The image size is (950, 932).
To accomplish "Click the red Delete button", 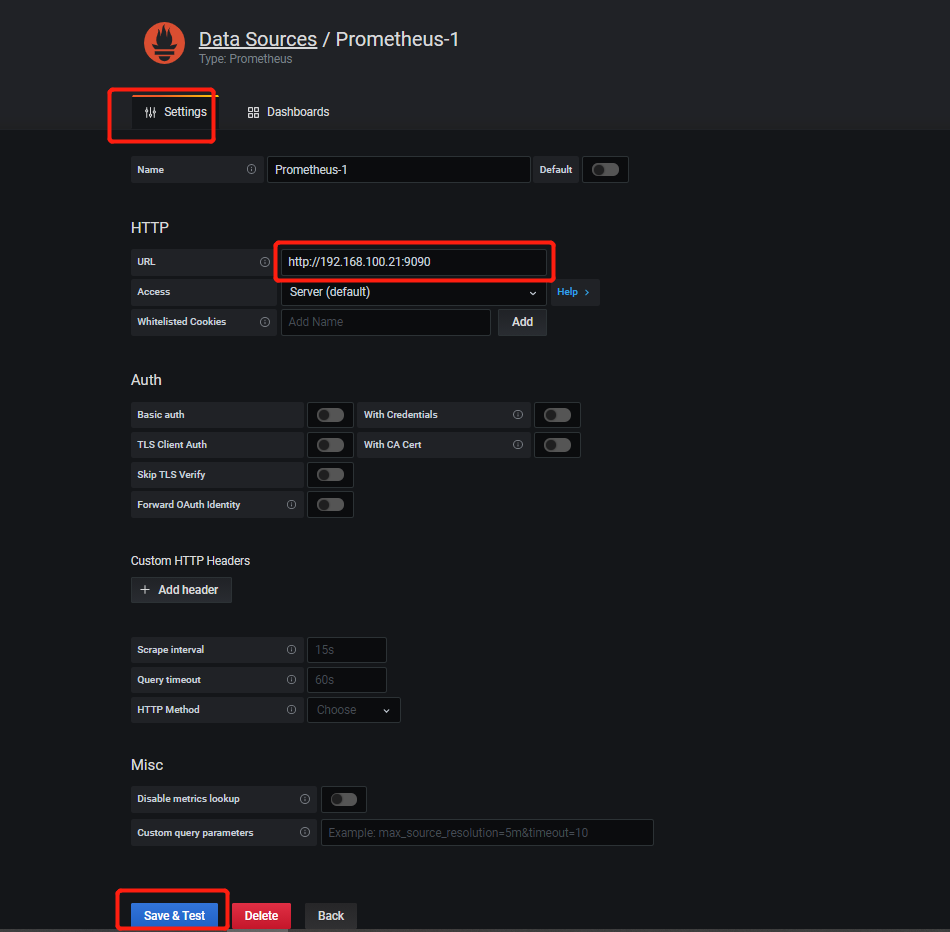I will [261, 916].
